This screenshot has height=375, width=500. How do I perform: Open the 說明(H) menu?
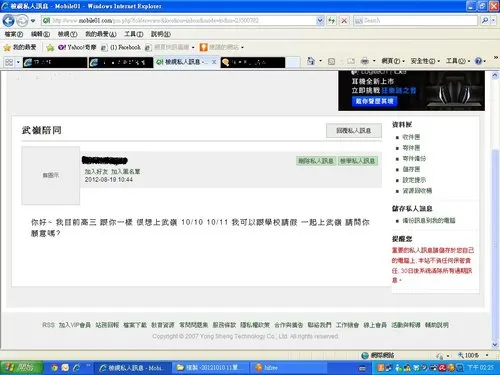pos(161,34)
